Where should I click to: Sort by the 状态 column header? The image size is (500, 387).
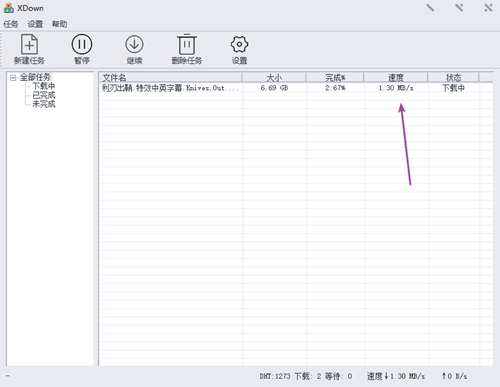click(x=453, y=77)
